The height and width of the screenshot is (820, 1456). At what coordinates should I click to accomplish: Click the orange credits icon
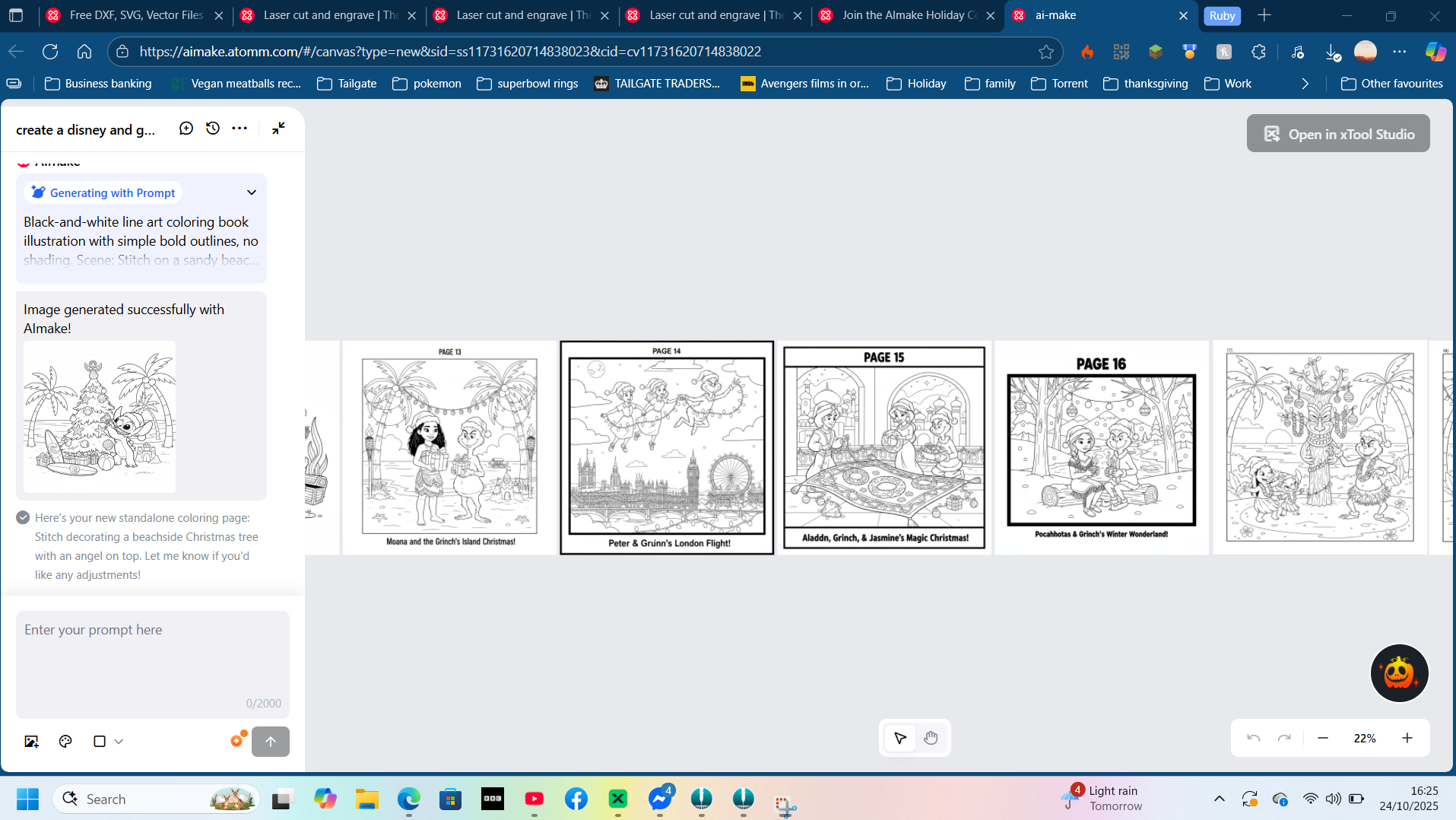238,740
